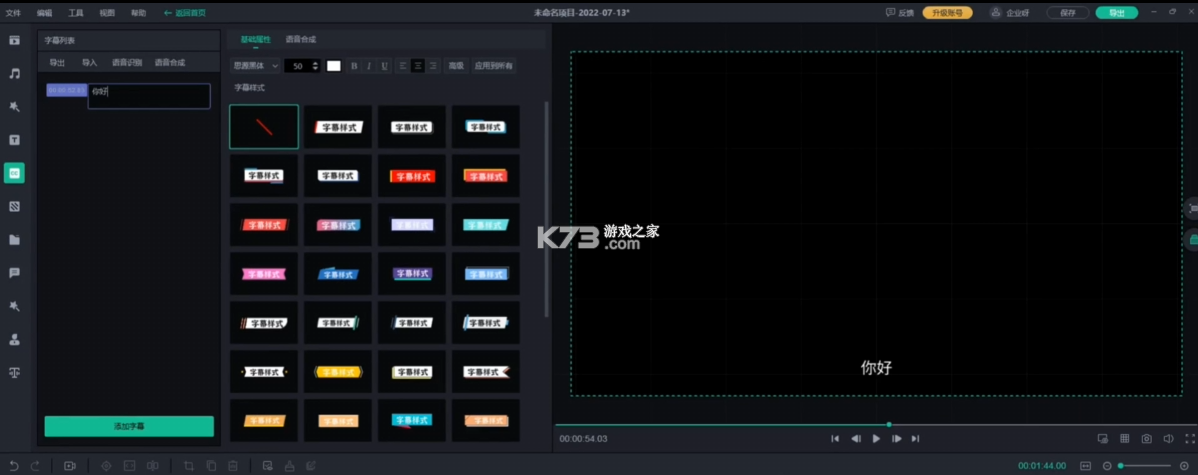Viewport: 1198px width, 475px height.
Task: Open the folder icon in sidebar
Action: tap(15, 240)
